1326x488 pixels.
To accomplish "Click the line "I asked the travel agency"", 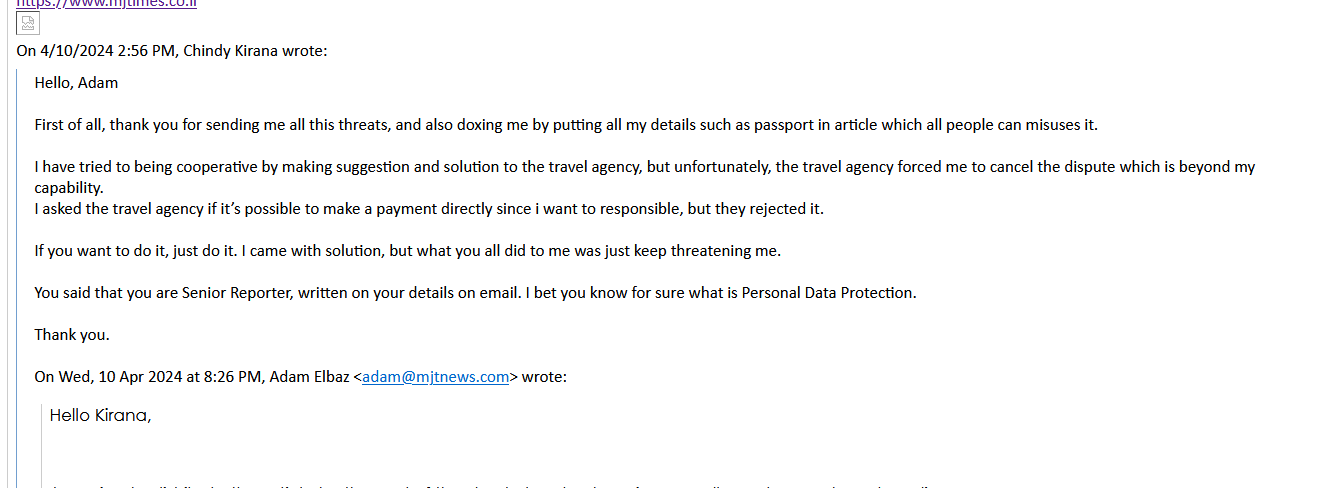I will 428,209.
